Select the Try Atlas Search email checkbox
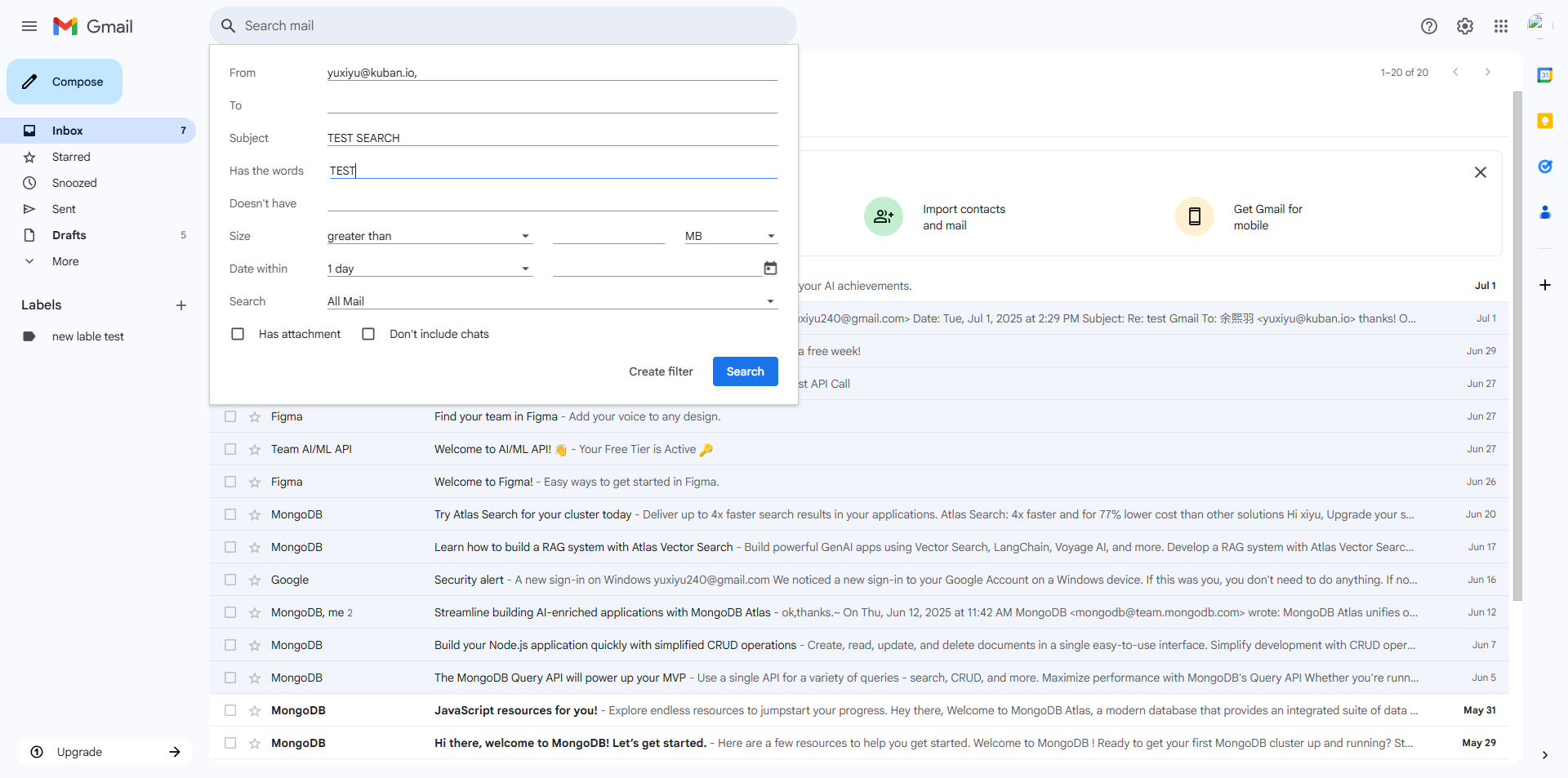 (x=230, y=514)
